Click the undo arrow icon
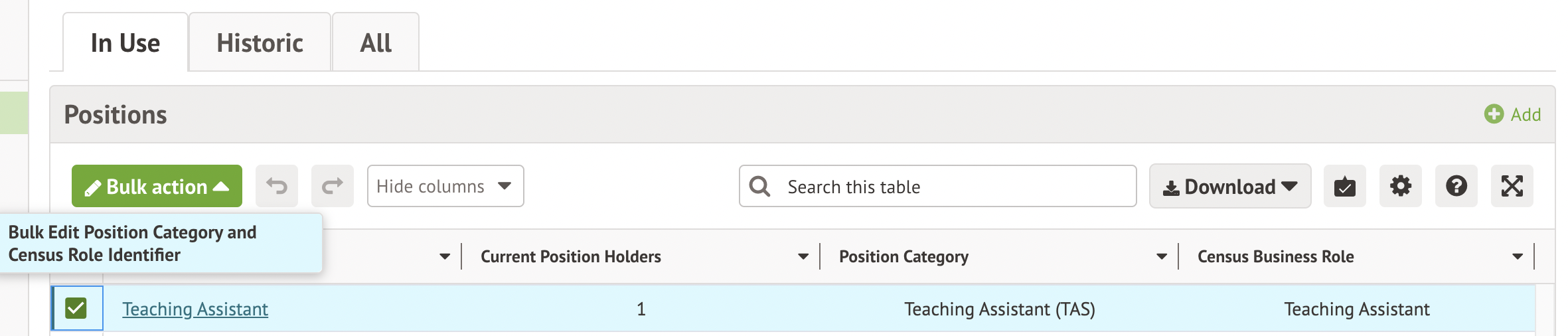Image resolution: width=1568 pixels, height=336 pixels. coord(277,186)
